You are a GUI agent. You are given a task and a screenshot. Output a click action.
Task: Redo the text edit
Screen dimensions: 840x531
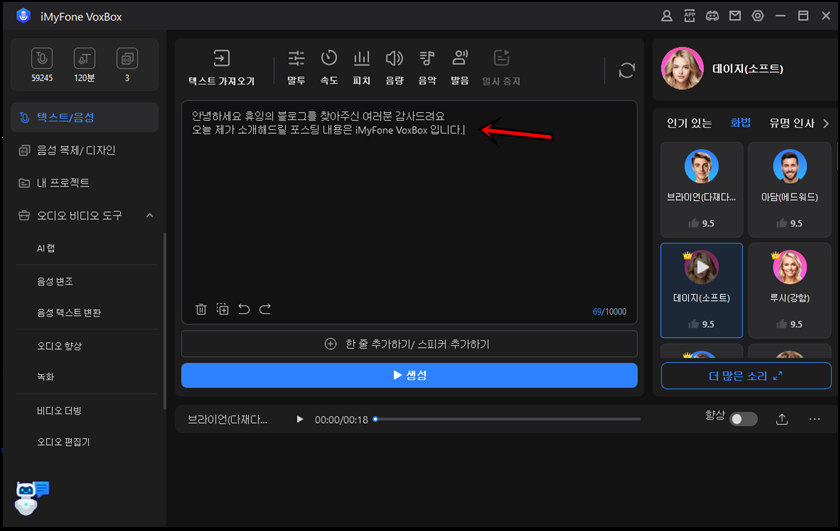point(265,309)
